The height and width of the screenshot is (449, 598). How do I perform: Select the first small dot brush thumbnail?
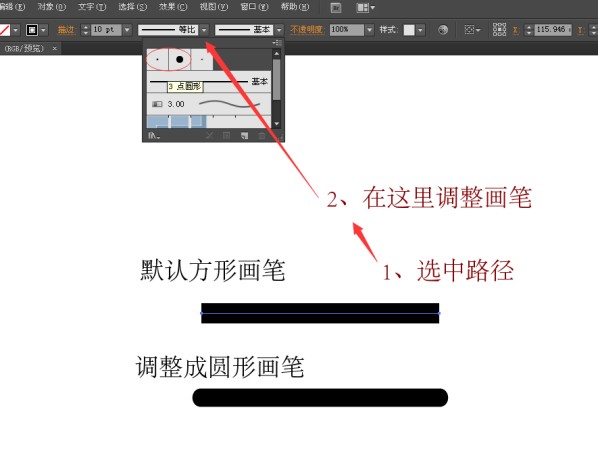tap(158, 60)
